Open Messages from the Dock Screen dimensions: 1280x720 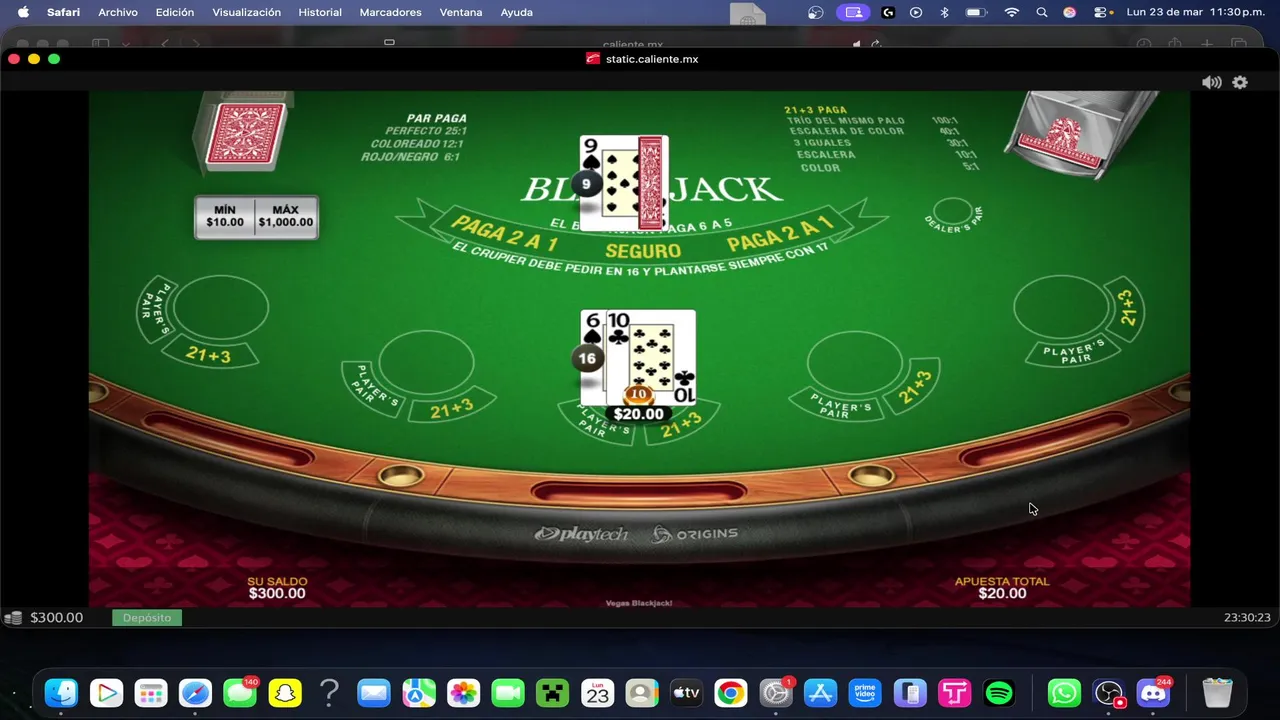[240, 693]
